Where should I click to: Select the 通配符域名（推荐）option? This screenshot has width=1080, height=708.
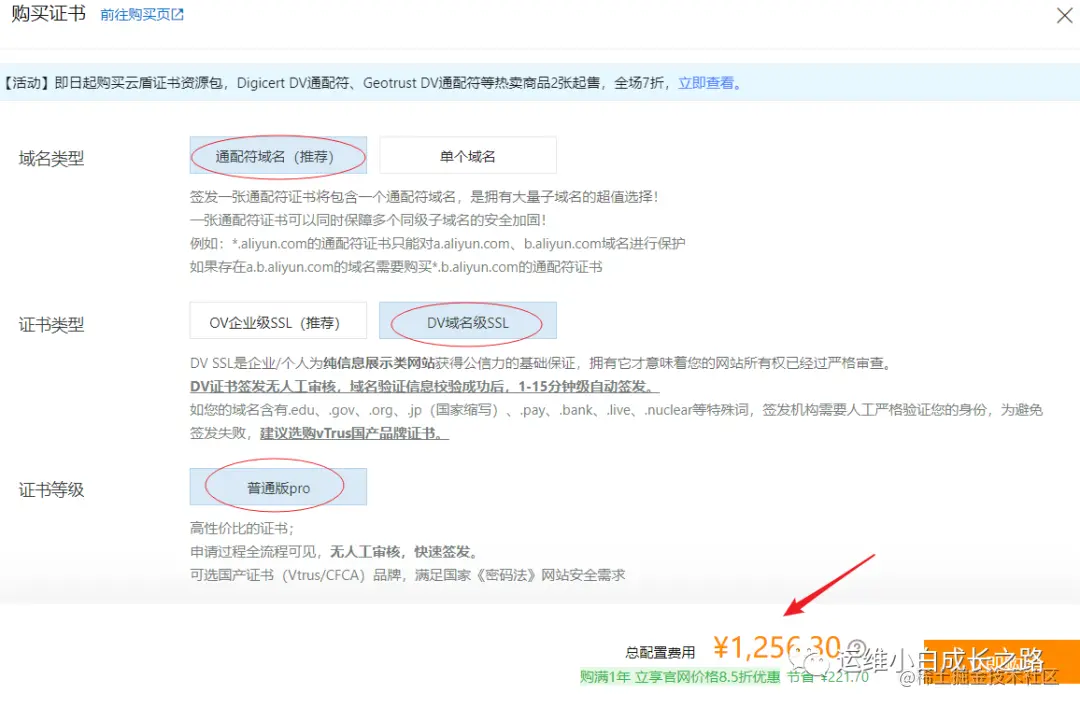[x=278, y=155]
